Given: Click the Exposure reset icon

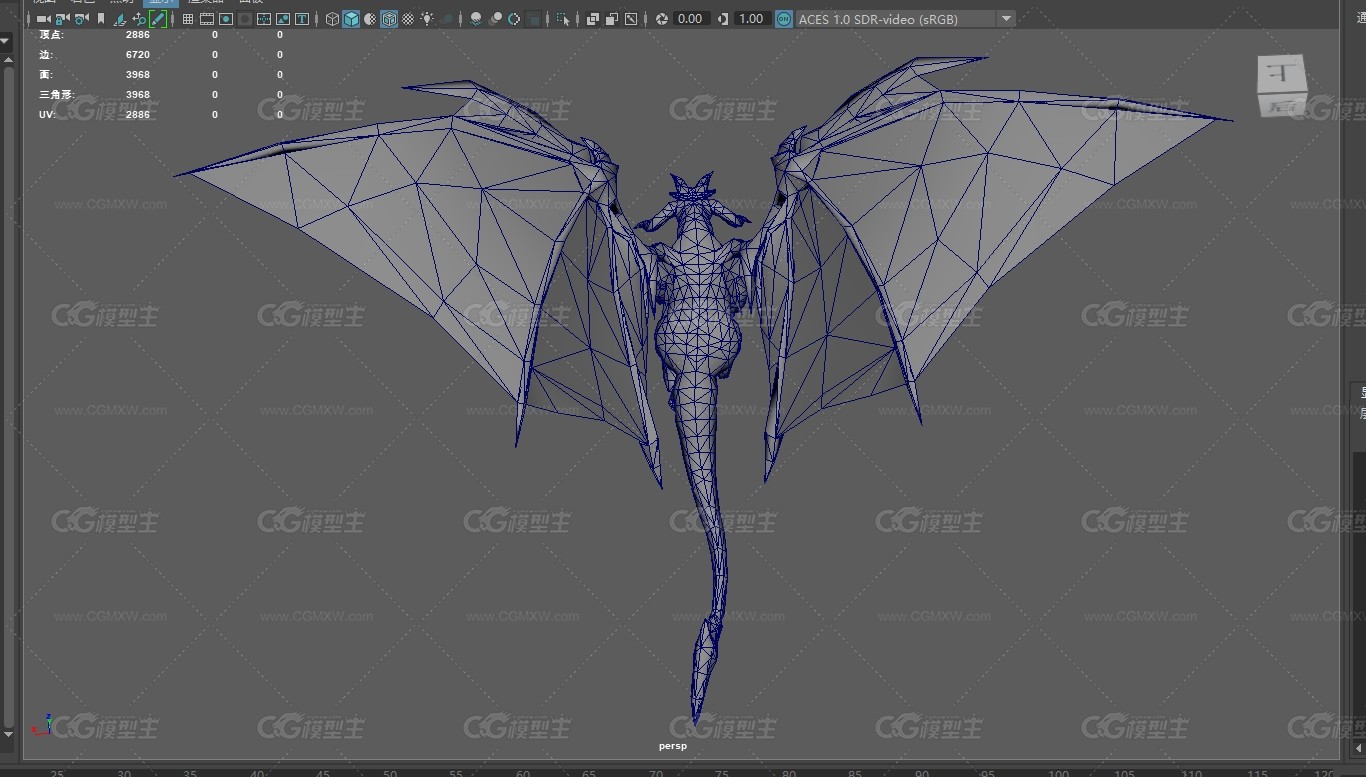Looking at the screenshot, I should (x=662, y=19).
